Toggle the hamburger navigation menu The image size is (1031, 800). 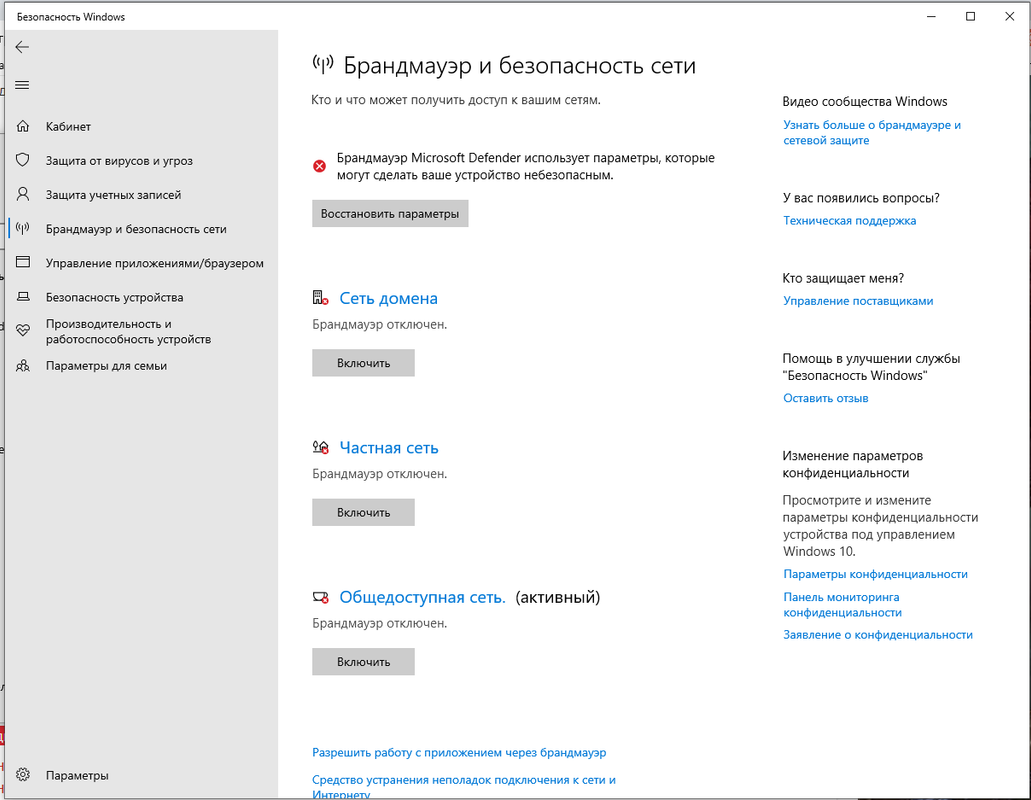[x=23, y=85]
